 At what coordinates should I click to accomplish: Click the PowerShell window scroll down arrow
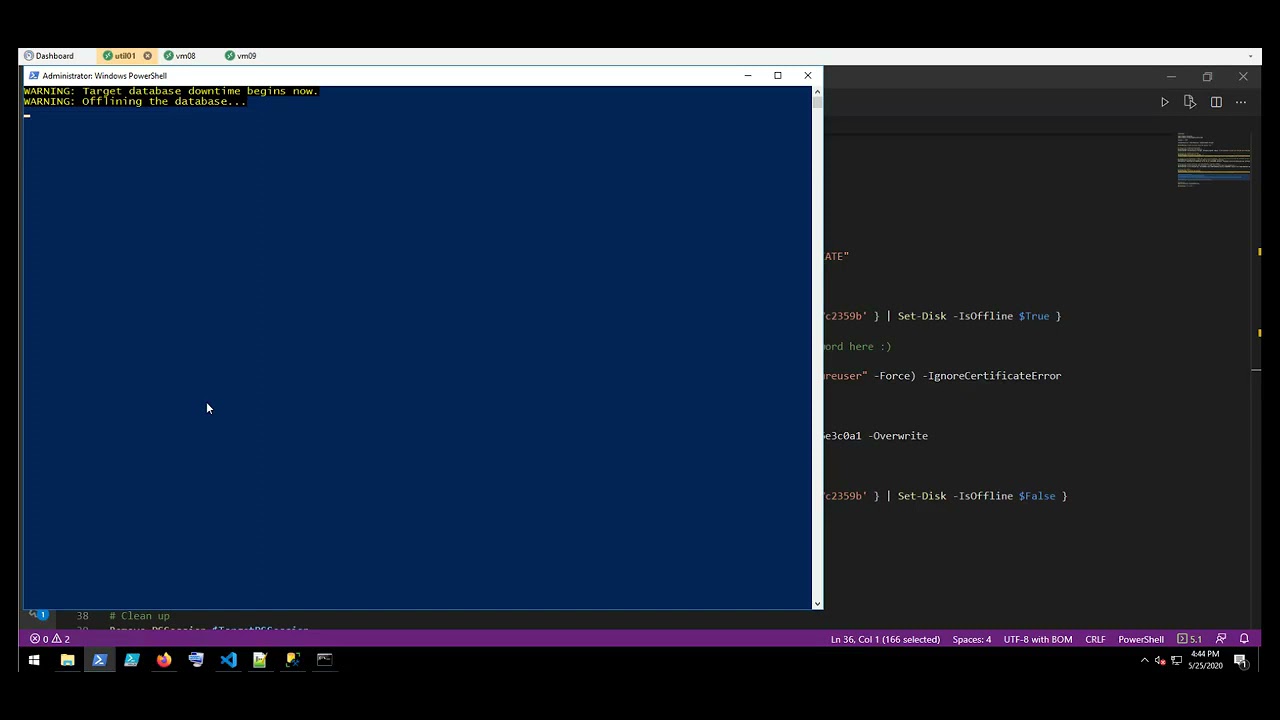click(817, 604)
